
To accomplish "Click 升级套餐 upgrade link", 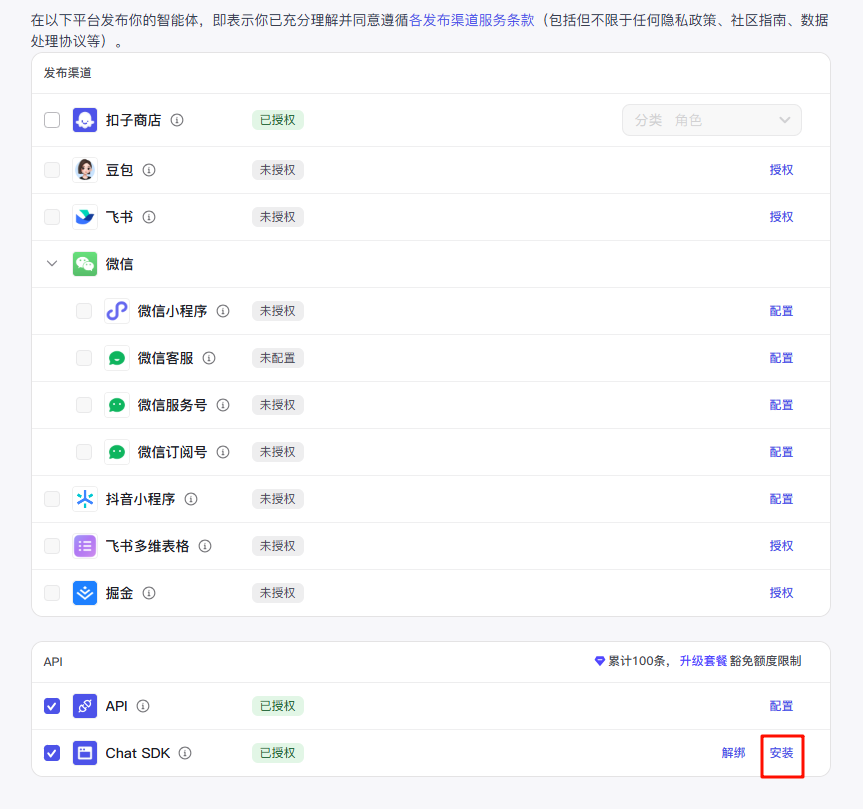I will 703,661.
